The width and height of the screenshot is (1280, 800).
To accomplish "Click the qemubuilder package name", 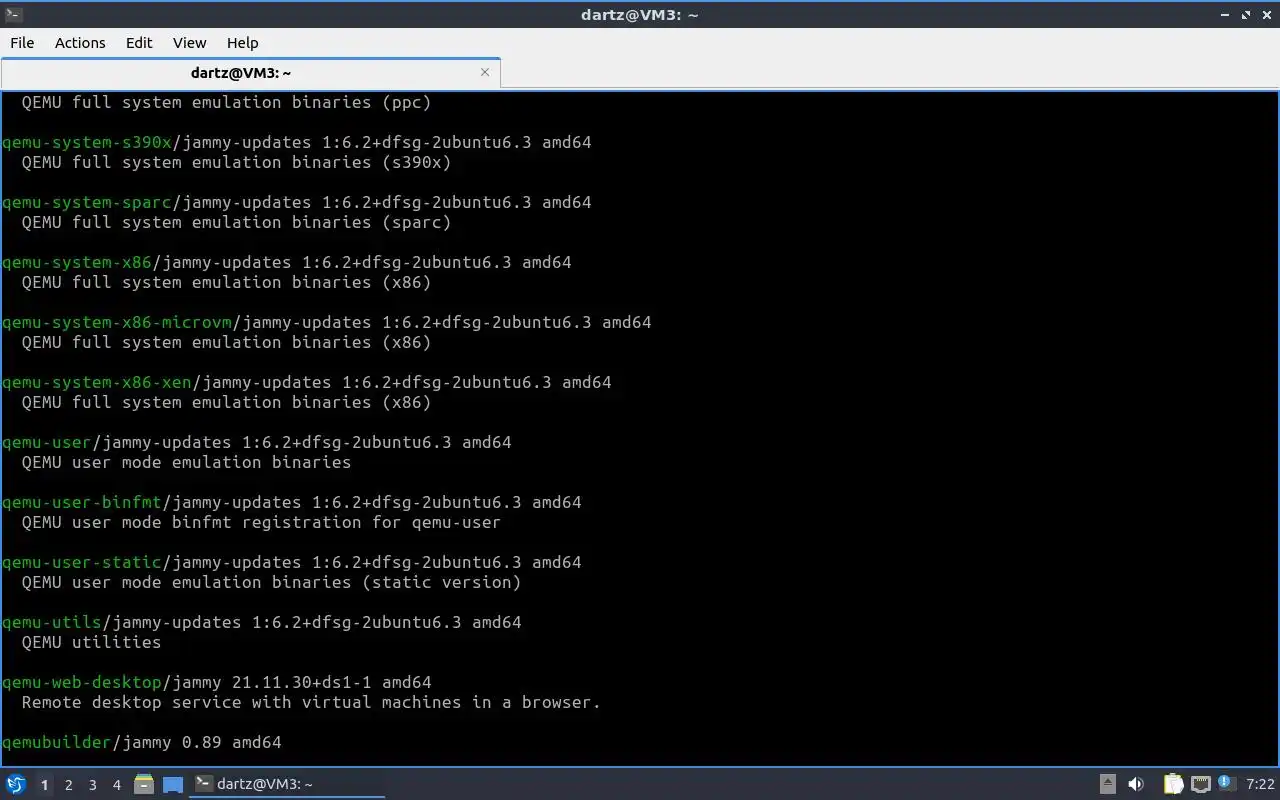I will (57, 742).
